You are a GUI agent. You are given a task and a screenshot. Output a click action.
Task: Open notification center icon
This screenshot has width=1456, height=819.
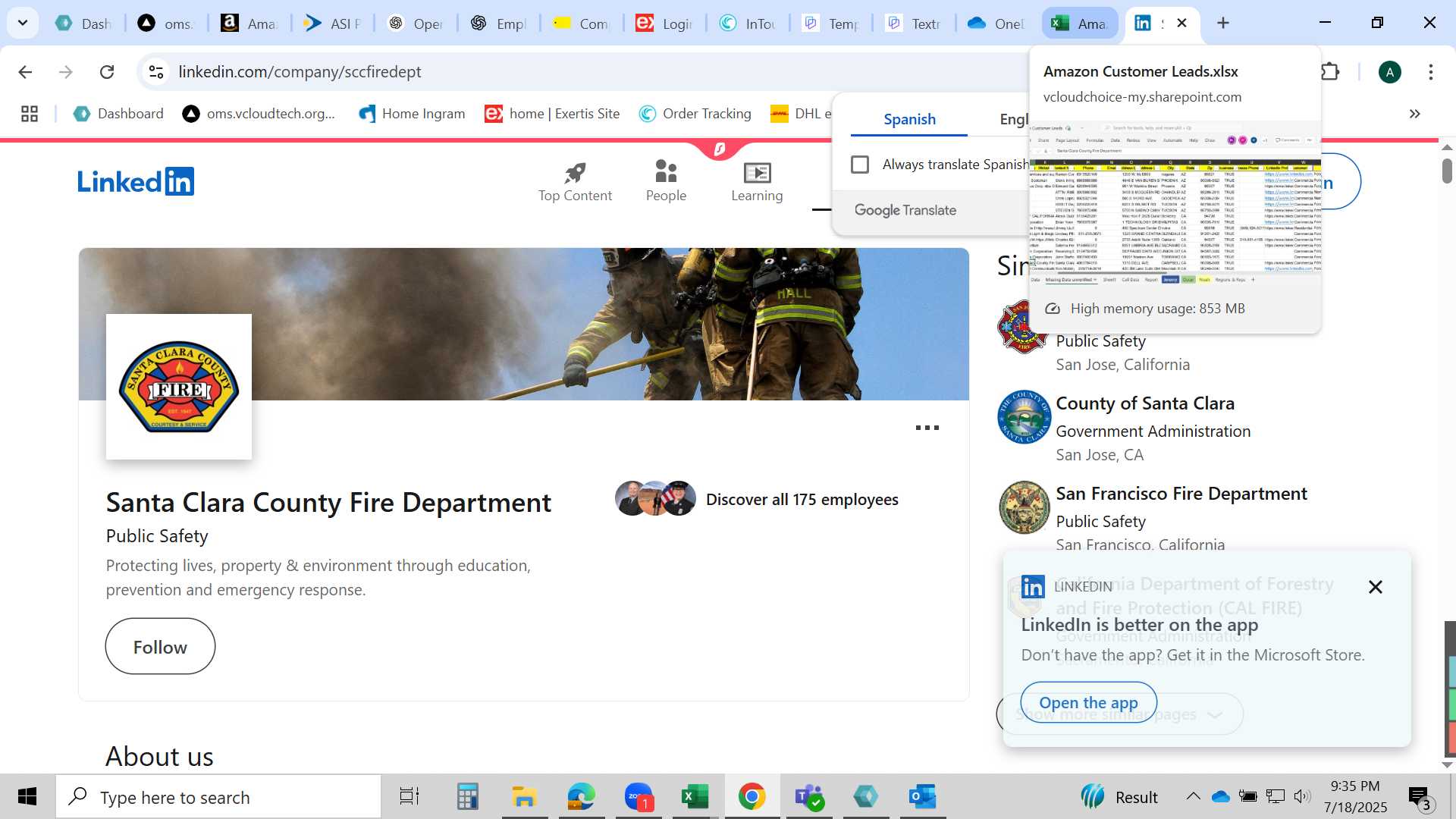point(1420,797)
